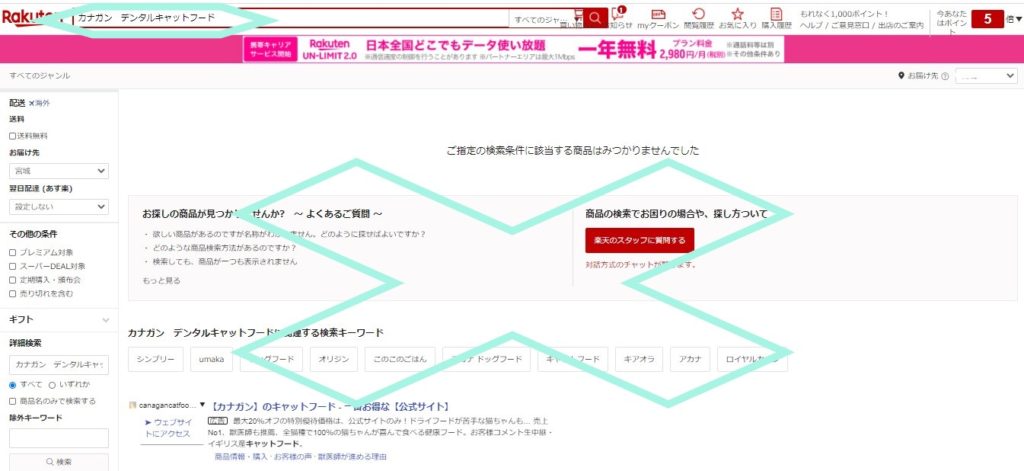Click the 除外キーワード input field
The height and width of the screenshot is (471, 1024).
coord(58,438)
